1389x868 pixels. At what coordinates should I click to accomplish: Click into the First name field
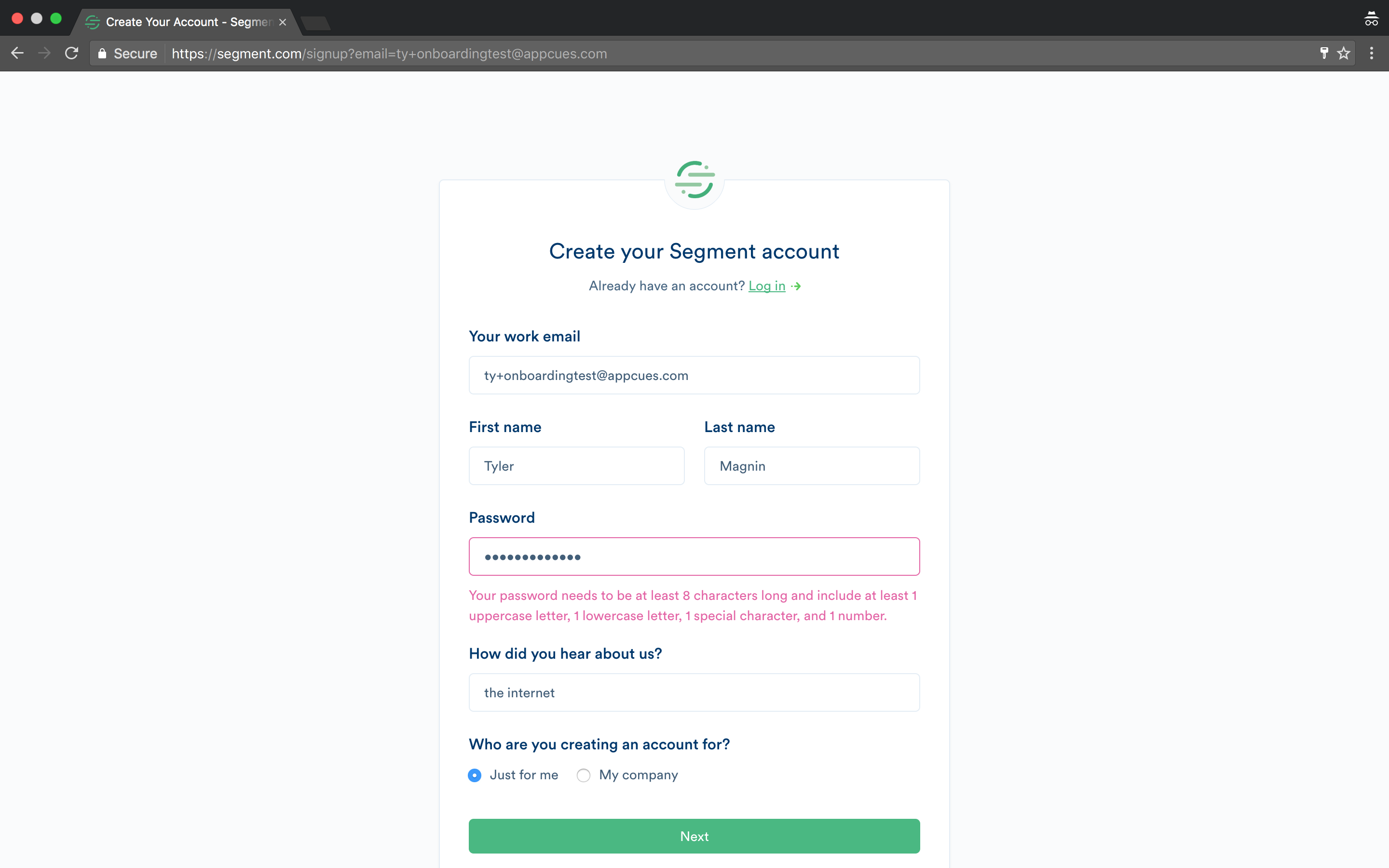click(576, 465)
